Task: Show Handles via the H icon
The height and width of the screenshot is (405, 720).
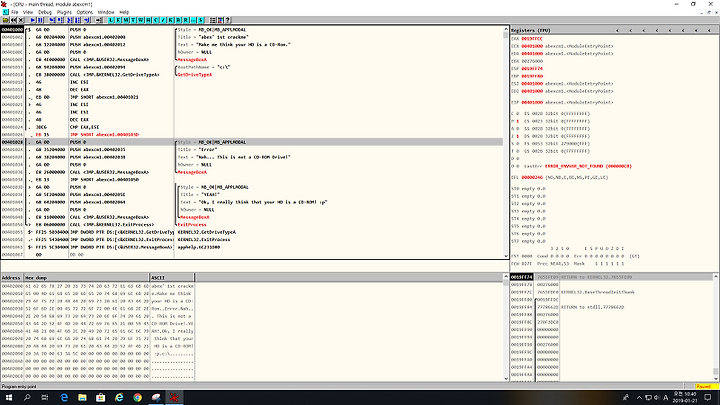Action: pos(148,20)
